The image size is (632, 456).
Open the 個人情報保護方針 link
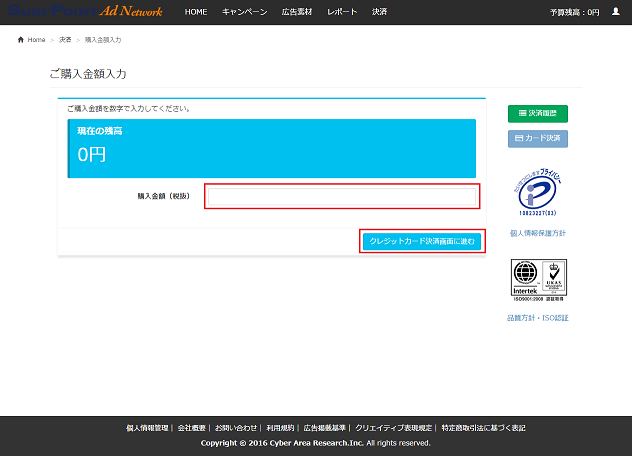click(x=538, y=233)
